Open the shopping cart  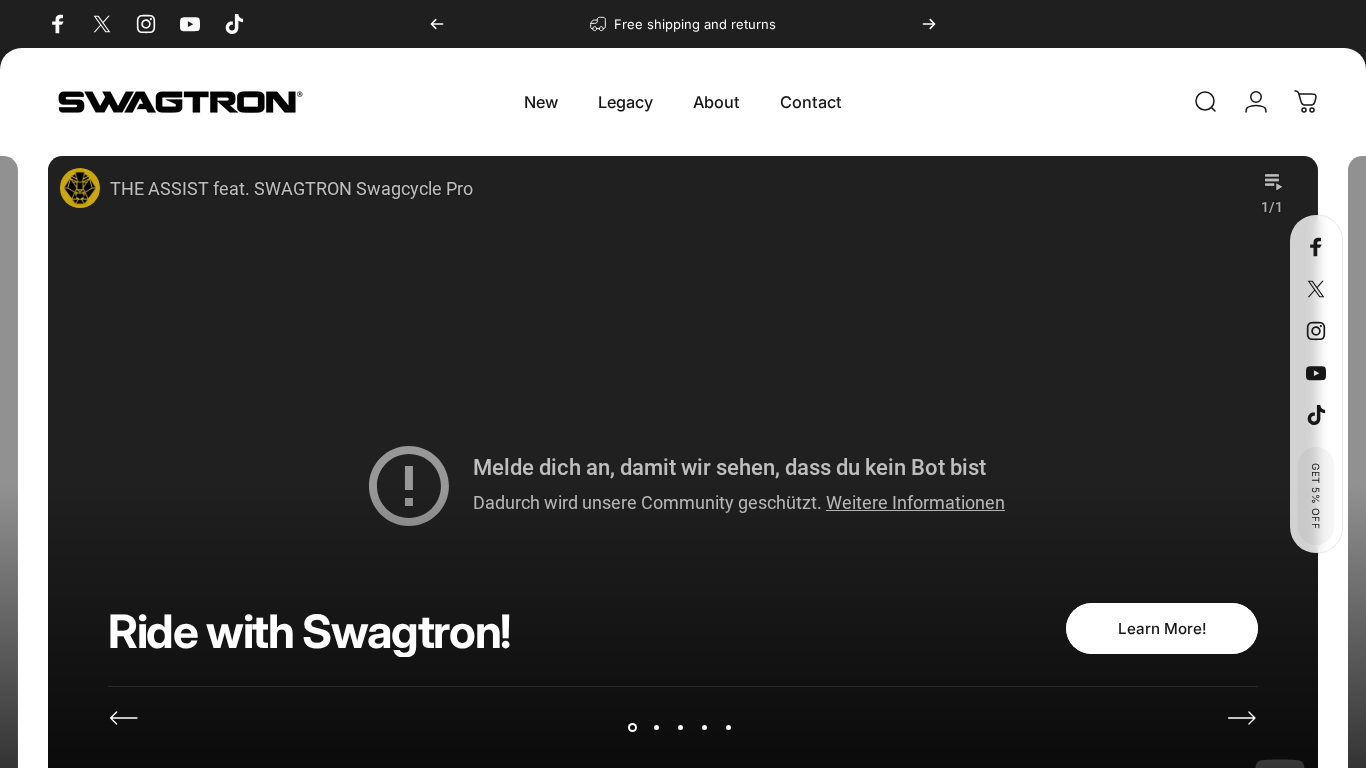pos(1306,101)
